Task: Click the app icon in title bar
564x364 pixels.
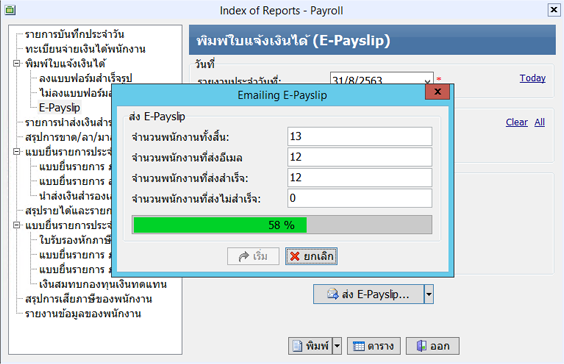Action: pos(10,10)
